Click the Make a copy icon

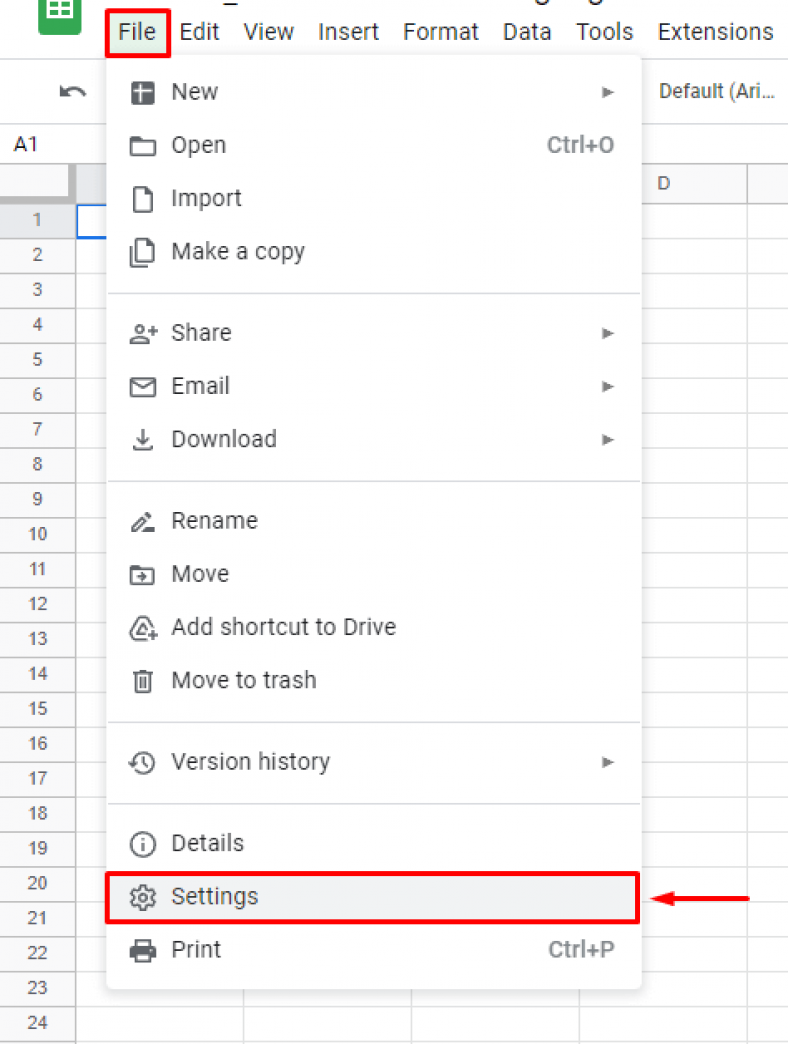click(142, 251)
